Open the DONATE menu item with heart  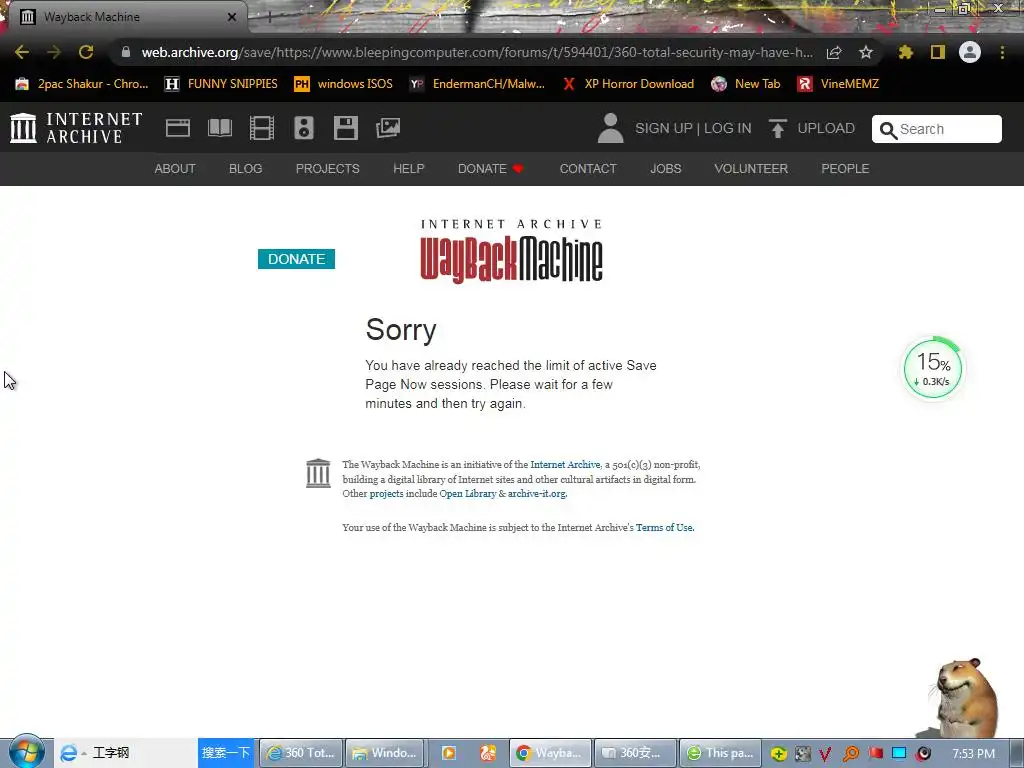tap(491, 168)
